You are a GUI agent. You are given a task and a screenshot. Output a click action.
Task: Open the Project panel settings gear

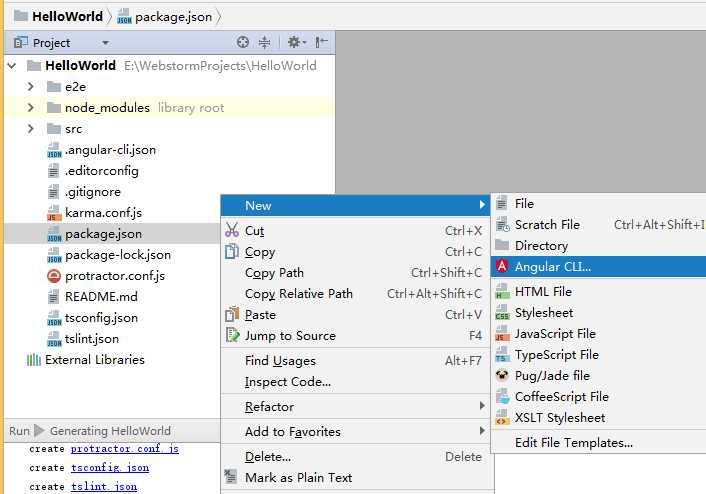(x=296, y=42)
